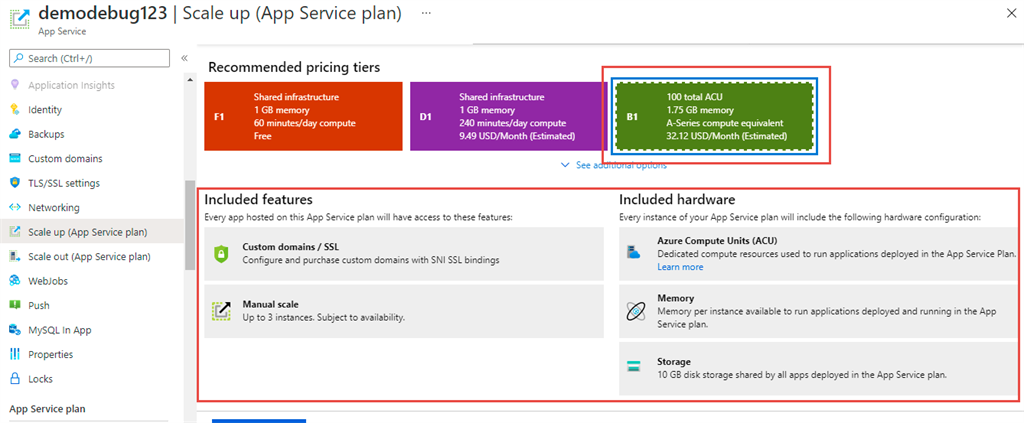Click the WebJobs icon
This screenshot has width=1024, height=423.
15,281
